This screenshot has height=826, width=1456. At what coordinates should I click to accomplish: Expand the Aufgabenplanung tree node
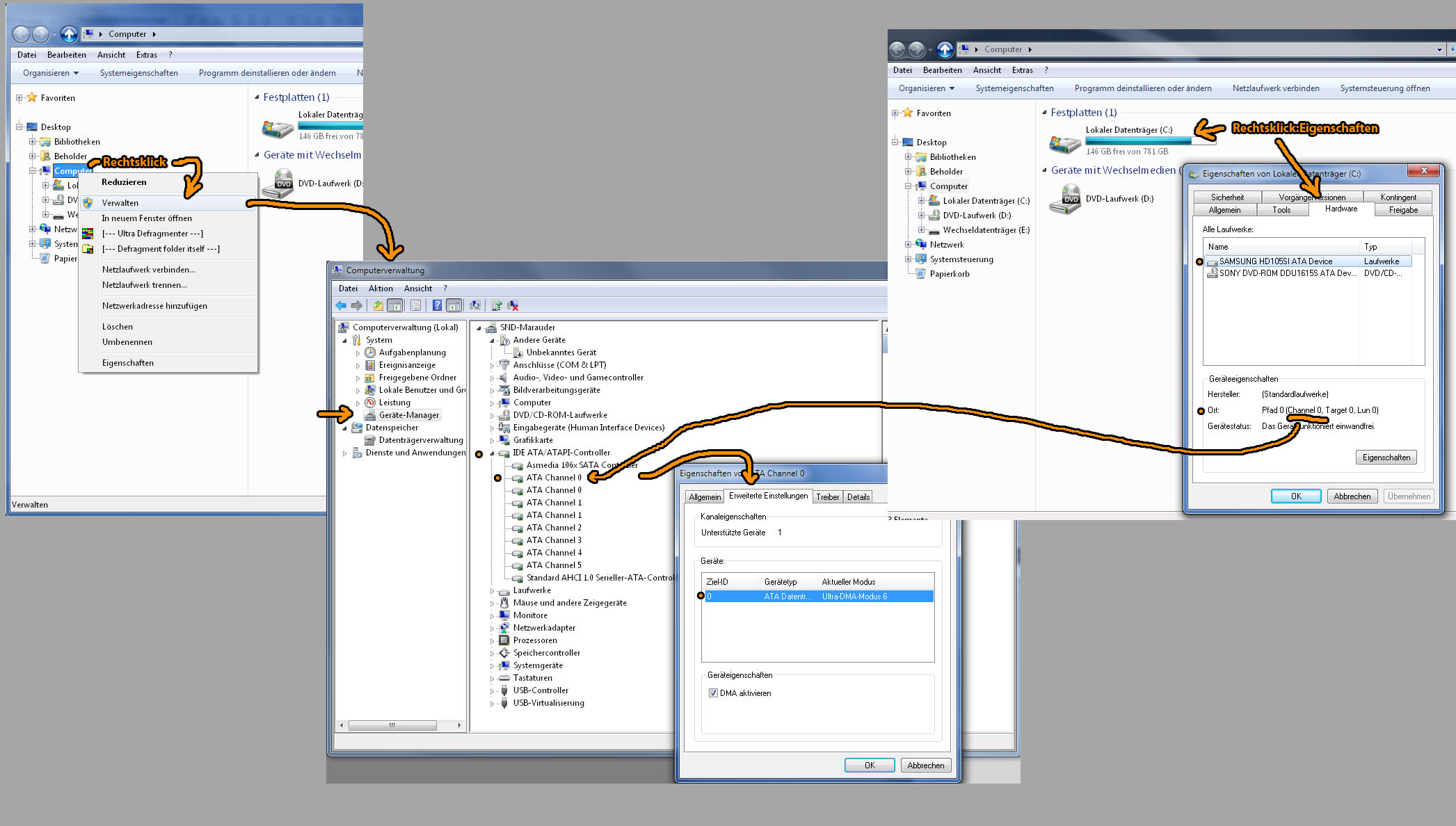(x=358, y=353)
